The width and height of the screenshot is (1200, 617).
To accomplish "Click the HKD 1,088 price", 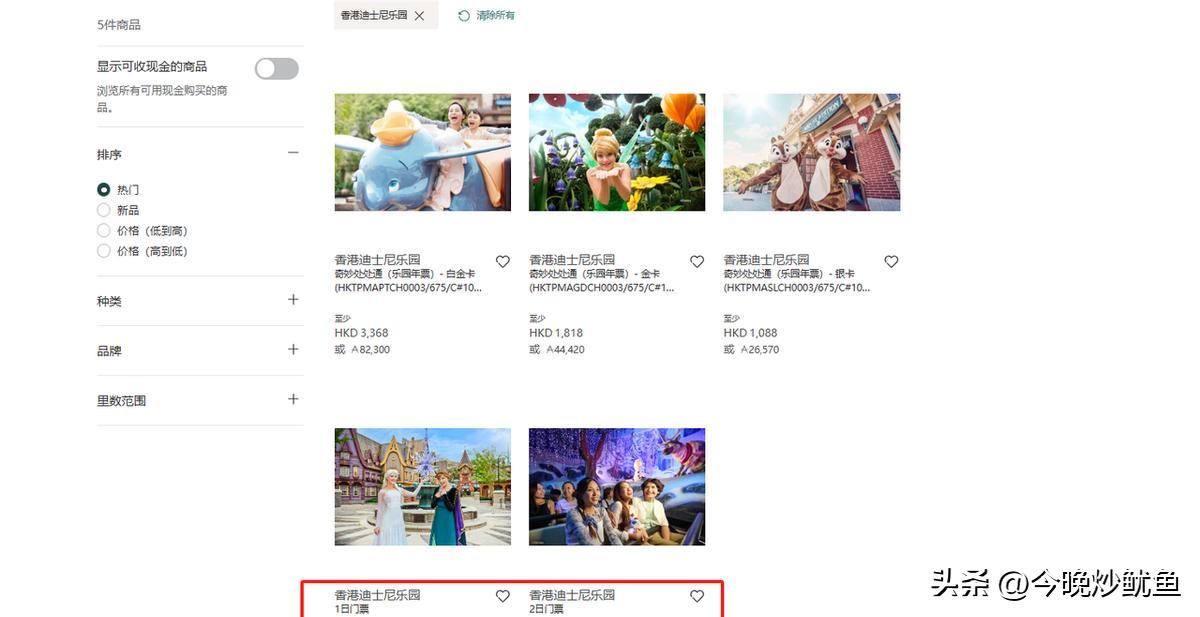I will pyautogui.click(x=750, y=333).
